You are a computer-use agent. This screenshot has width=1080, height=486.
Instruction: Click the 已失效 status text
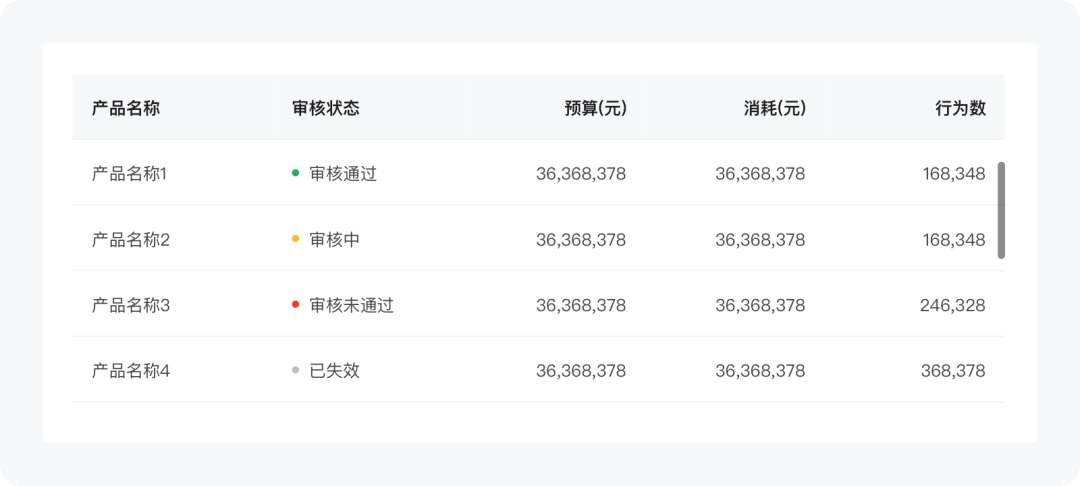pos(335,371)
